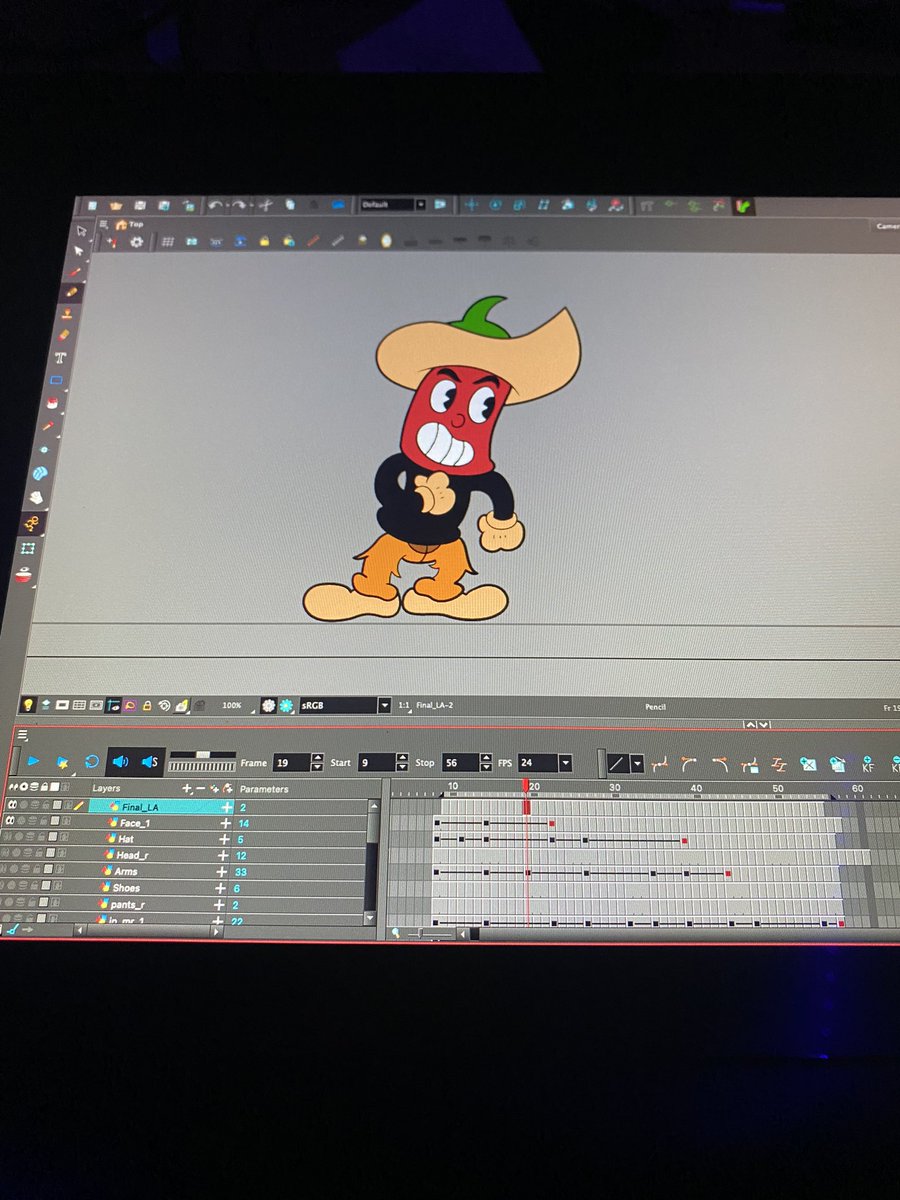The width and height of the screenshot is (900, 1200).
Task: Select the Transform arrow tool in left toolbar
Action: (x=82, y=229)
